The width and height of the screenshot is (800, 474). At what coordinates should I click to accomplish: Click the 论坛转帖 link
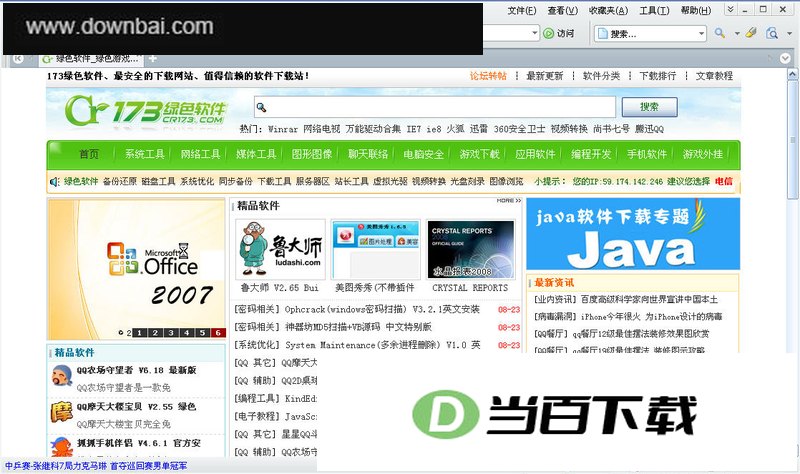coord(488,76)
